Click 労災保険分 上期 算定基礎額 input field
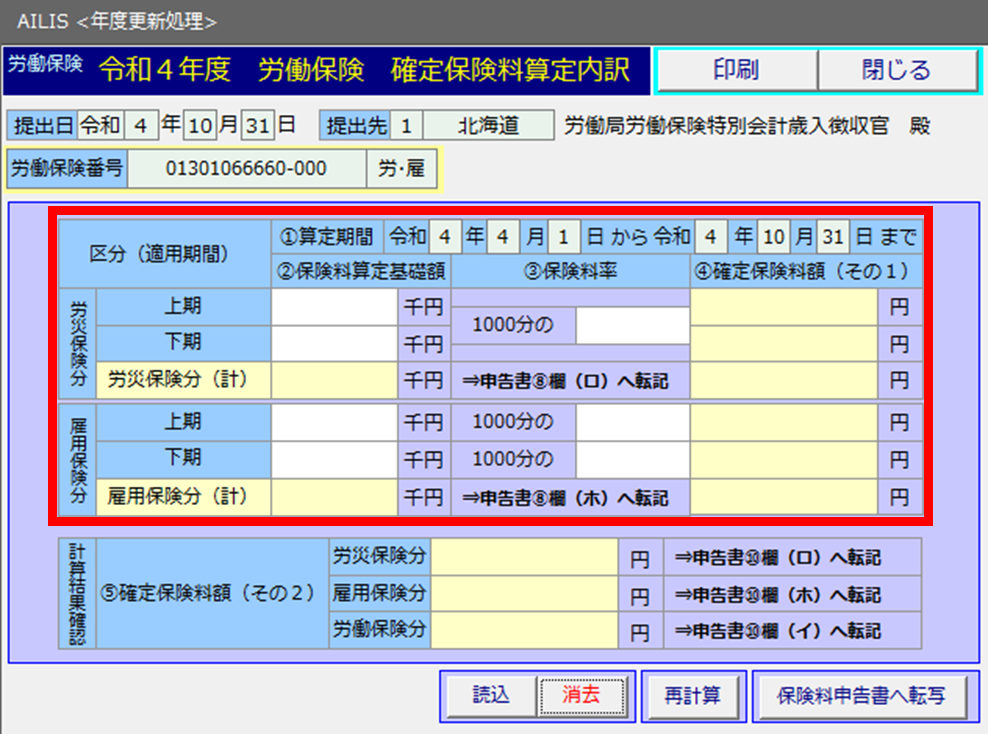 [x=334, y=308]
